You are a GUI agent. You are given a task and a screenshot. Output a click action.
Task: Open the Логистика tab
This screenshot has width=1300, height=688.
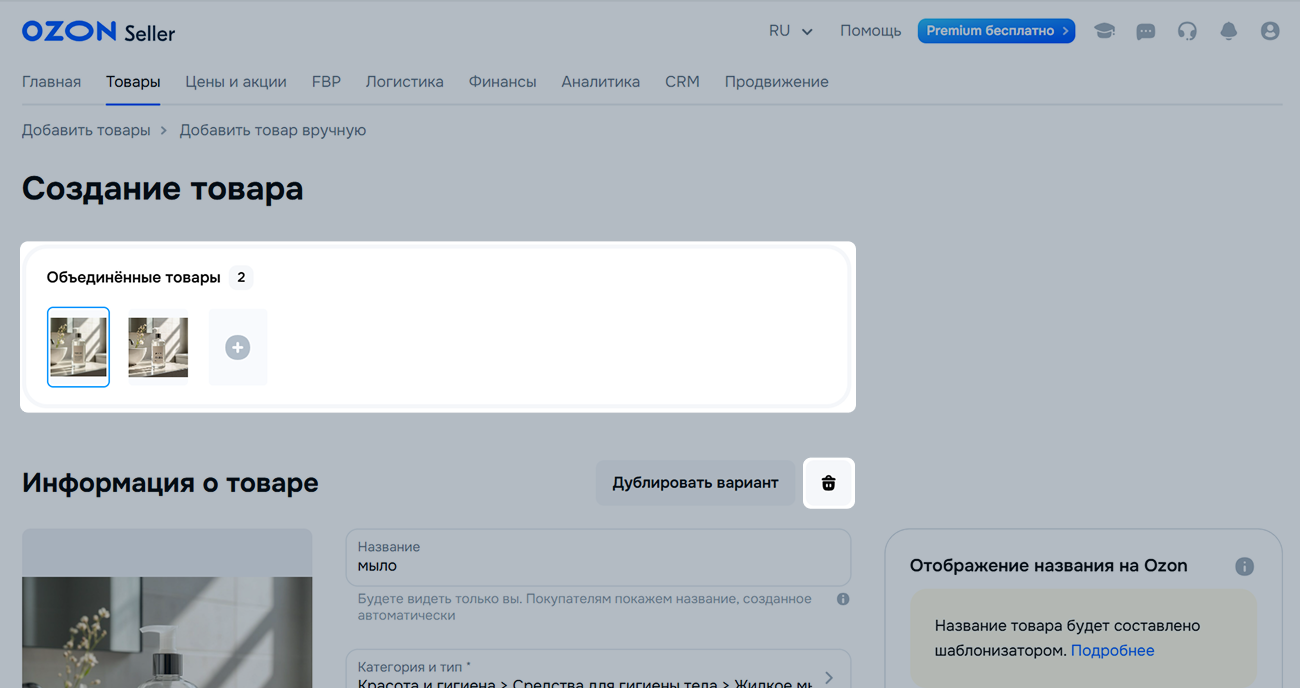point(404,82)
